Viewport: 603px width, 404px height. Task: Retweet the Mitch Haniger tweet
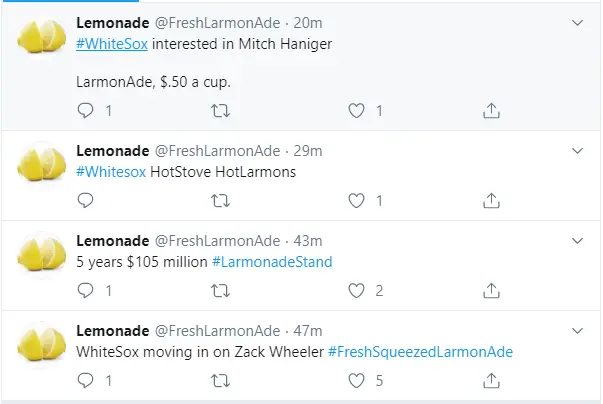pos(220,110)
